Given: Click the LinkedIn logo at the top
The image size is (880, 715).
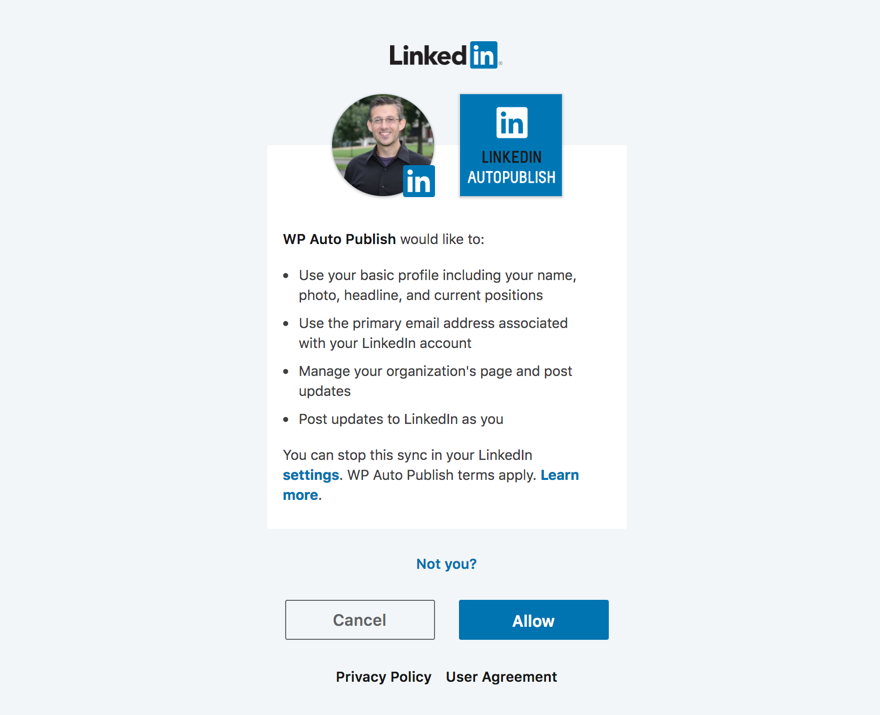Looking at the screenshot, I should tap(446, 55).
